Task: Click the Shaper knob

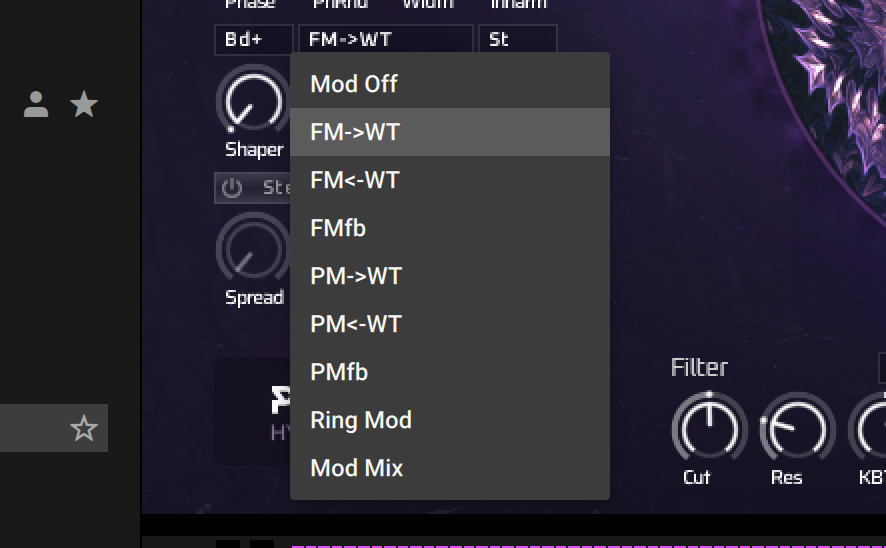Action: [253, 102]
